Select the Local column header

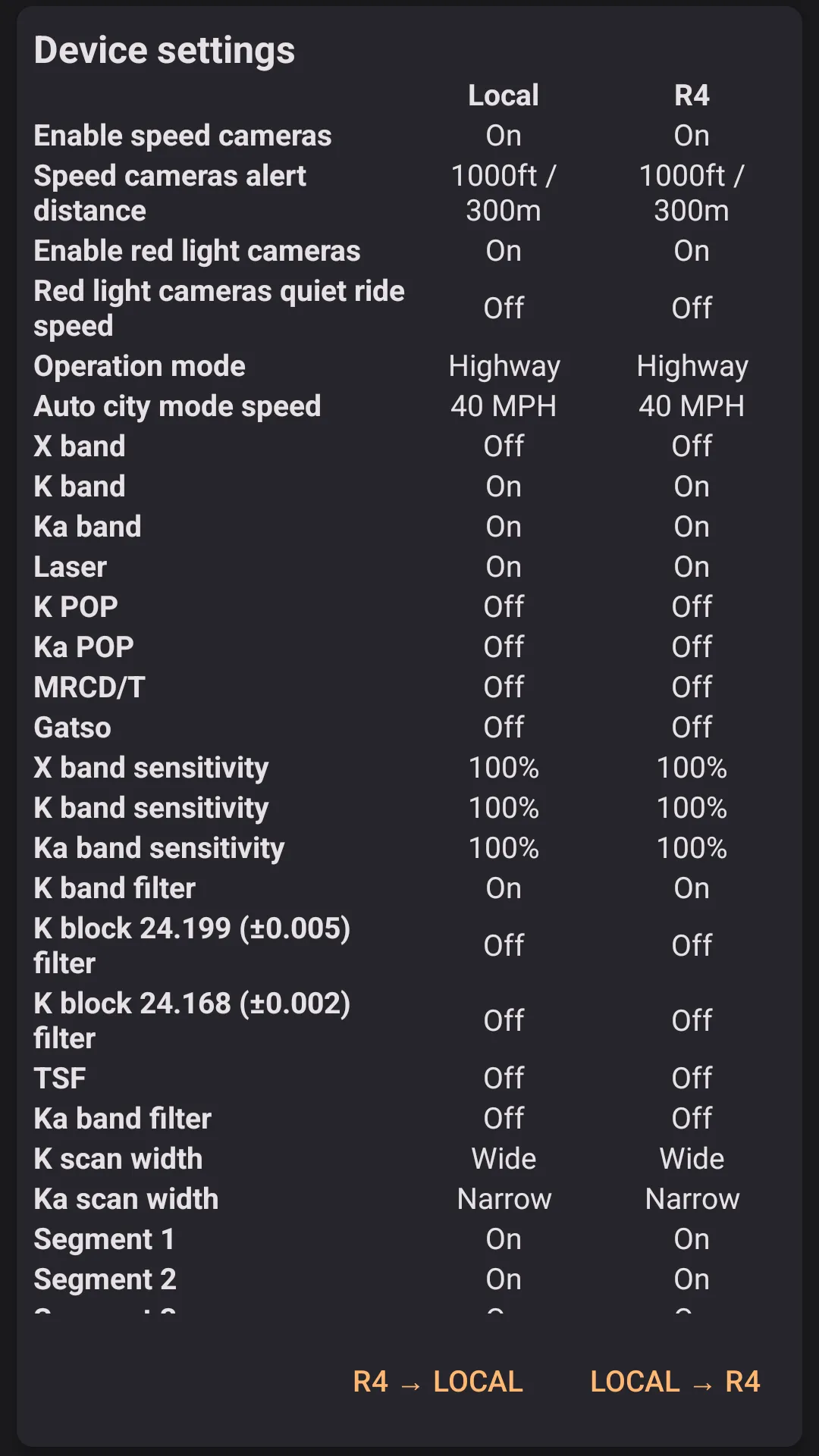tap(504, 96)
